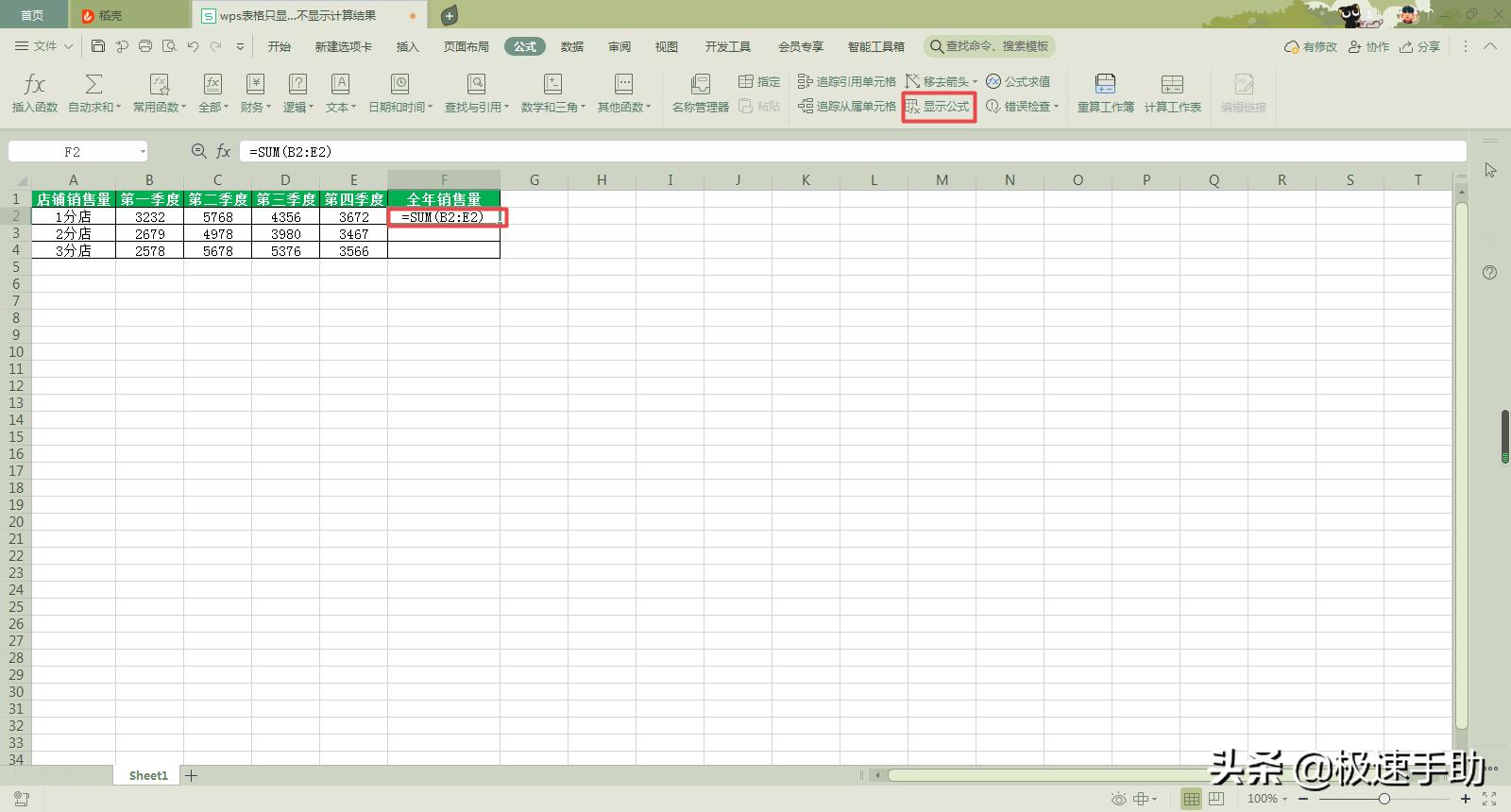Open the Developer Tools (开发工具) tab

click(727, 46)
